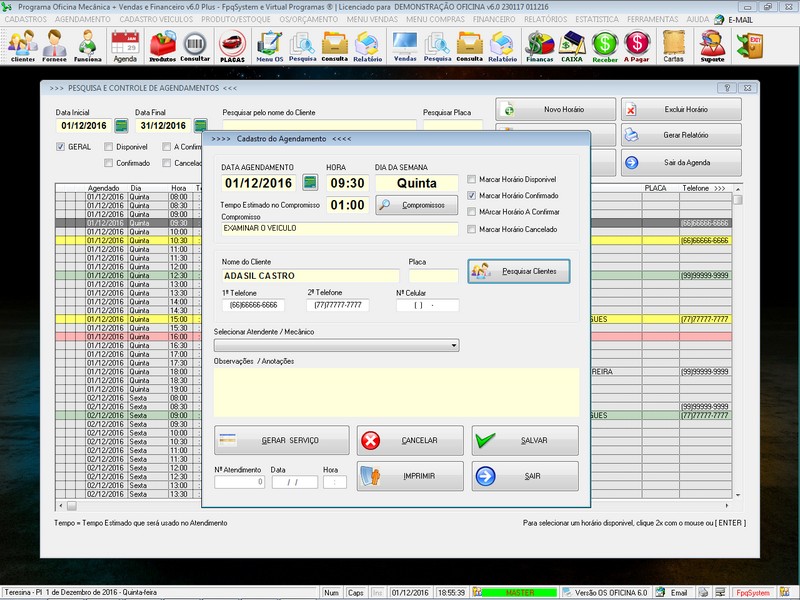Click the red A Pagar dollar icon
Screen dimensions: 800x600
637,46
